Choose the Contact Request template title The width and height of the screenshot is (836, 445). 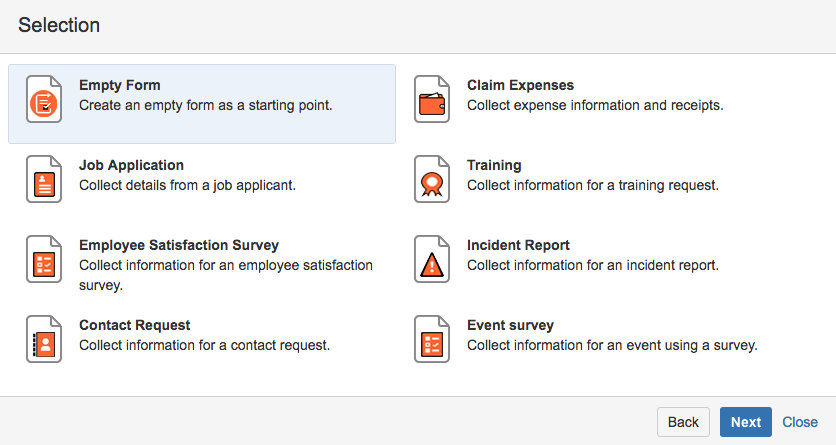[134, 325]
